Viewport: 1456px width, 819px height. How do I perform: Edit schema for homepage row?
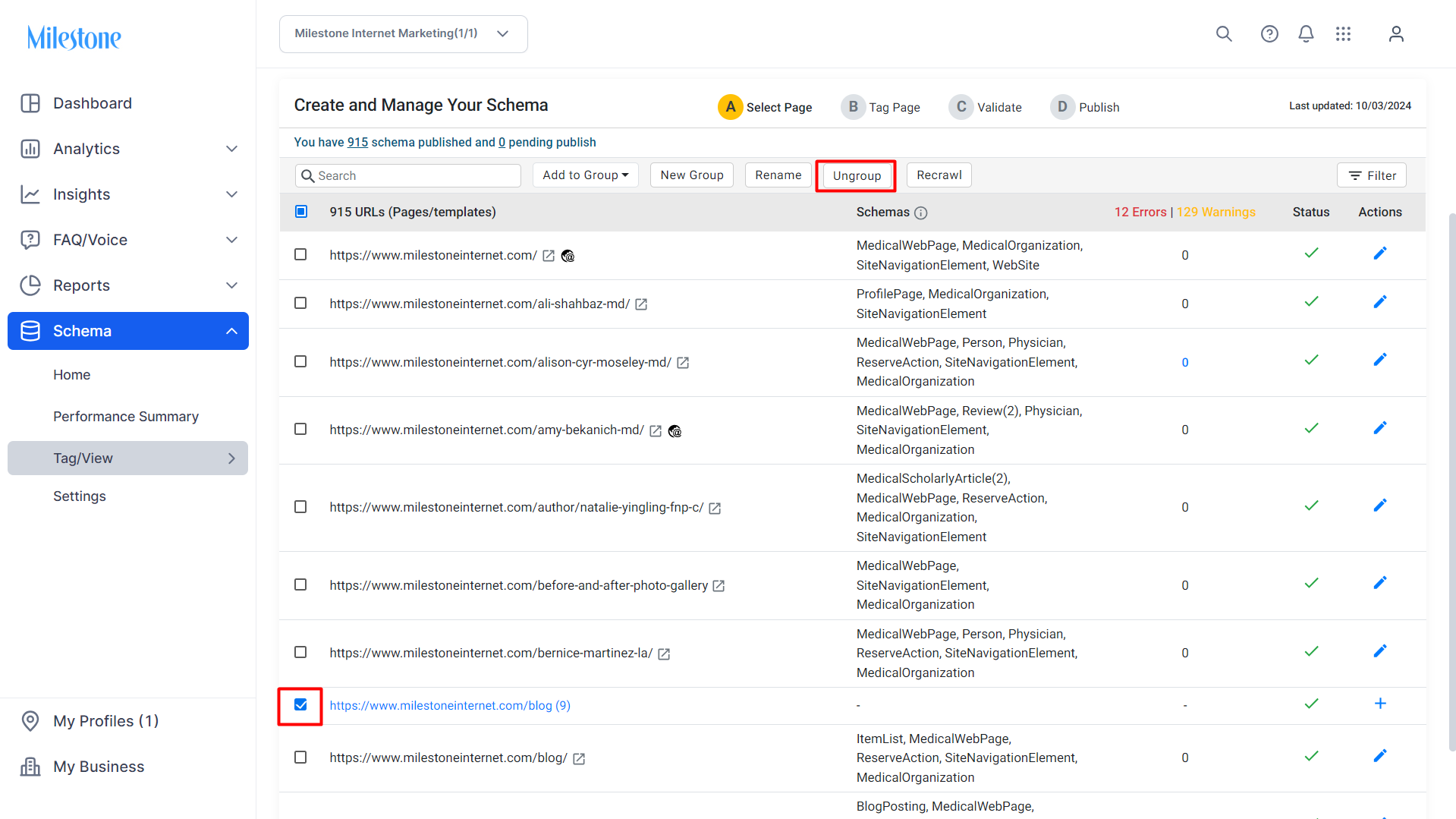tap(1380, 254)
